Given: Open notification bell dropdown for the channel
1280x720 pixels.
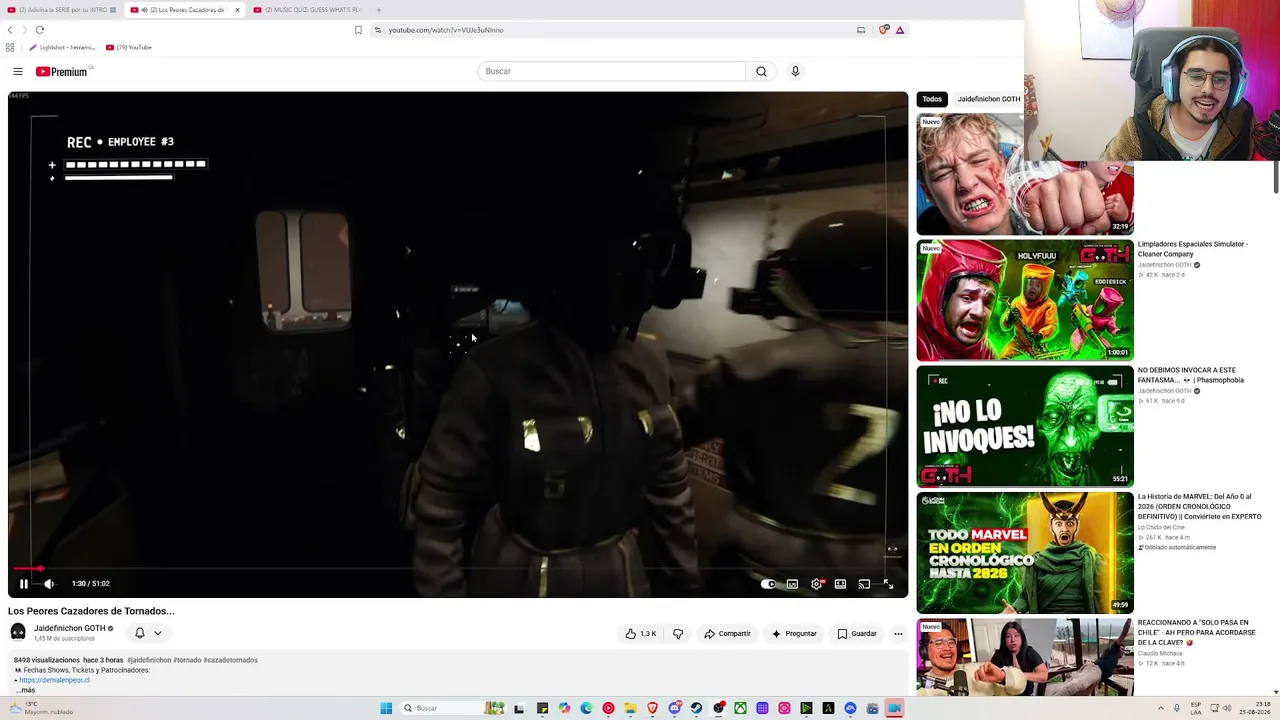Looking at the screenshot, I should pyautogui.click(x=148, y=633).
